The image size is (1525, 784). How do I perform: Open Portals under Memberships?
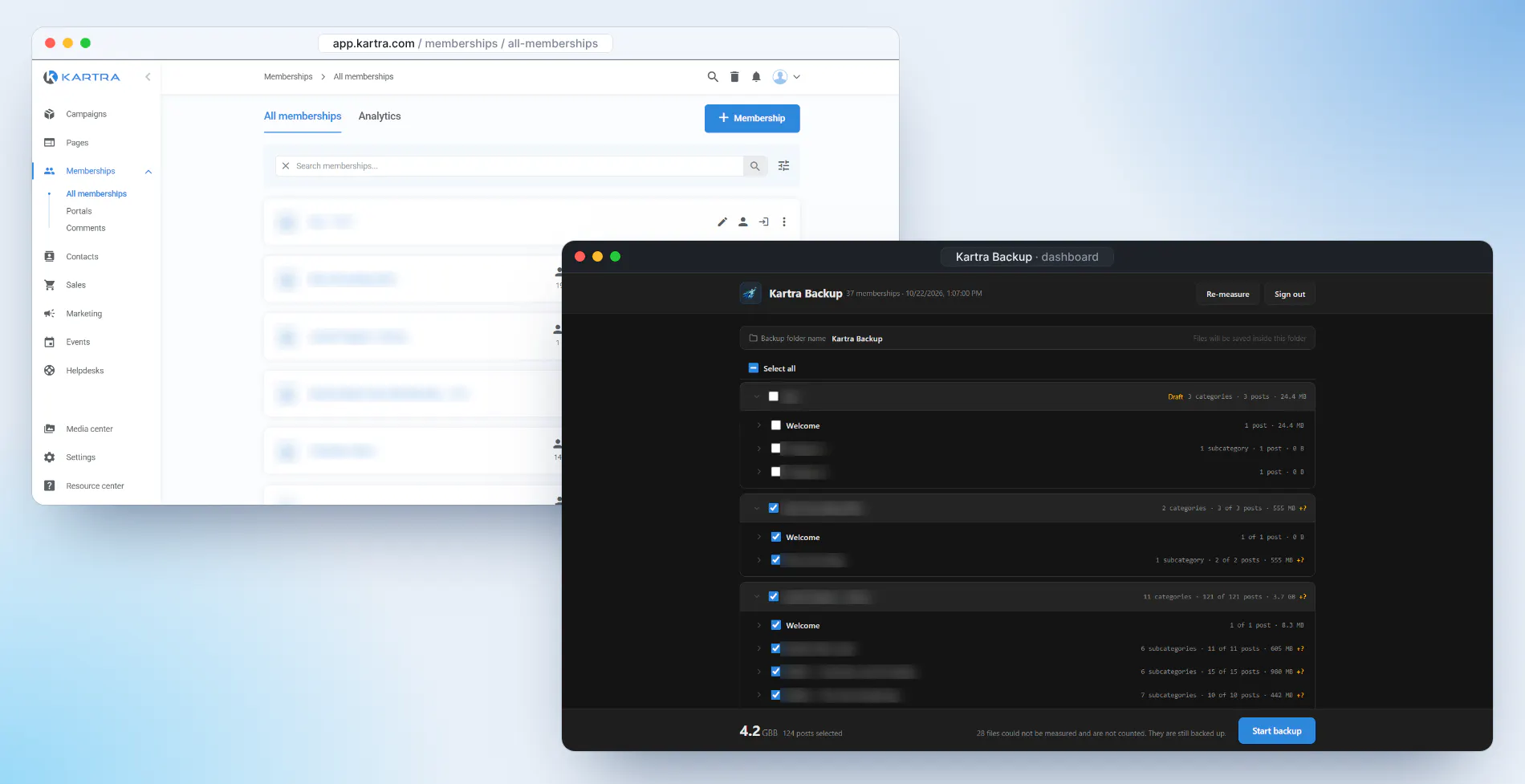[79, 211]
